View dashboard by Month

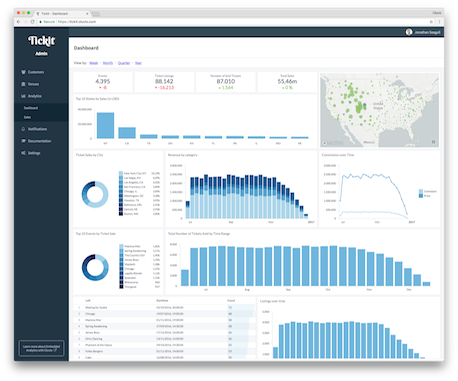tap(108, 63)
